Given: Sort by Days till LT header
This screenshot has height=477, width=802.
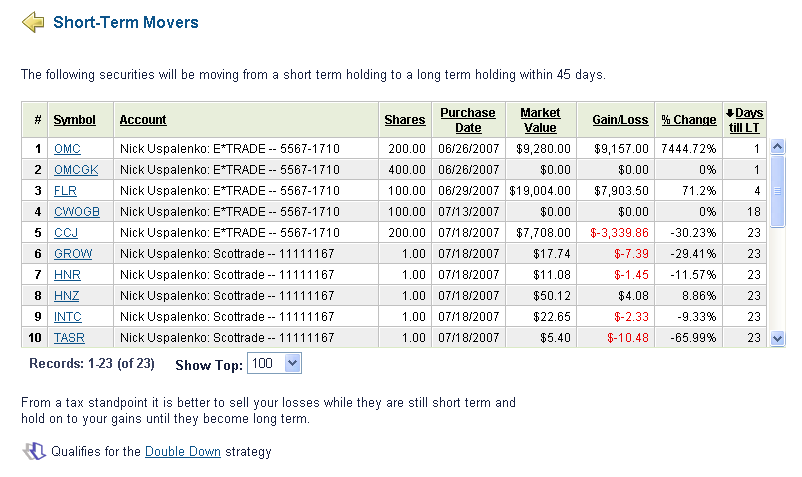Looking at the screenshot, I should point(745,120).
